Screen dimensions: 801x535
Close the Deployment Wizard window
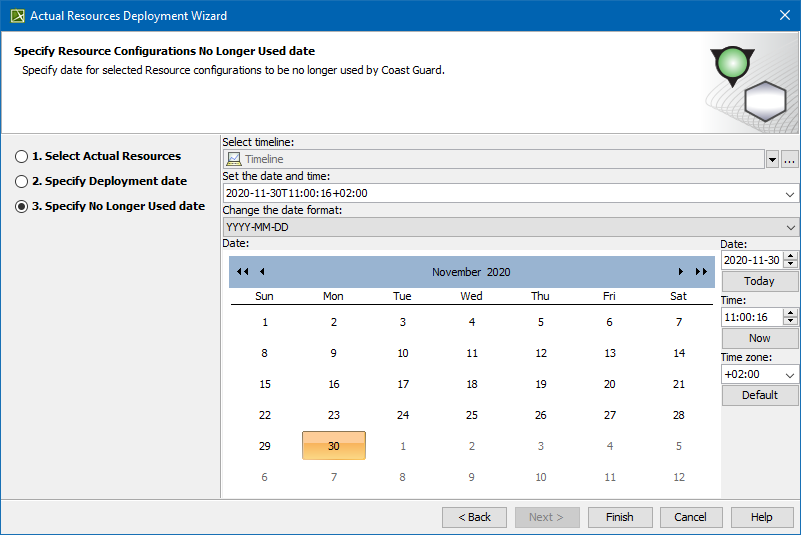783,16
